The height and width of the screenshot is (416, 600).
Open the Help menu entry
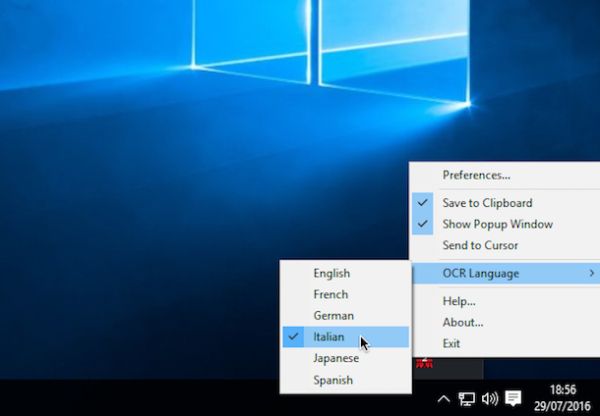506,301
